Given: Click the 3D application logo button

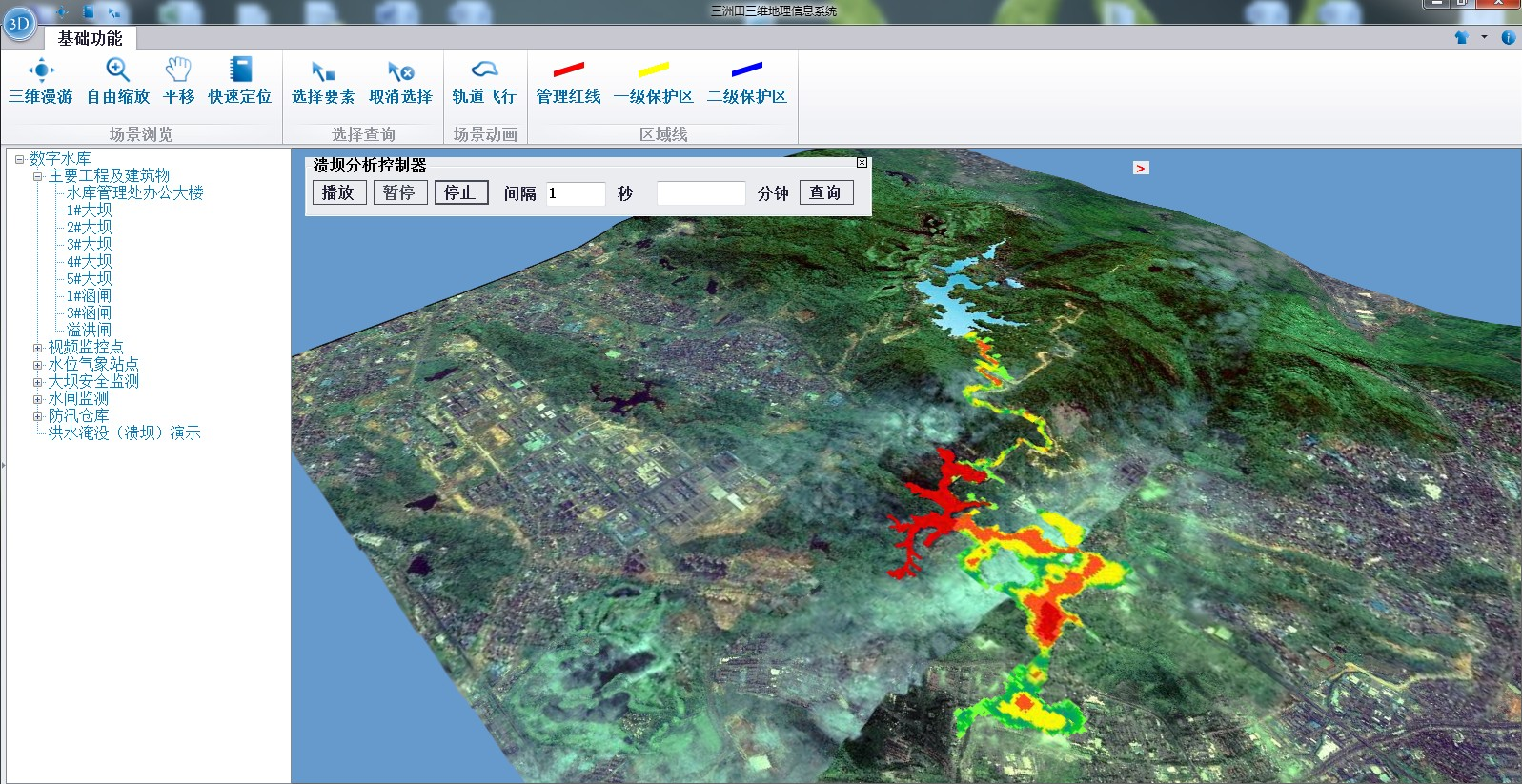Looking at the screenshot, I should [x=19, y=24].
